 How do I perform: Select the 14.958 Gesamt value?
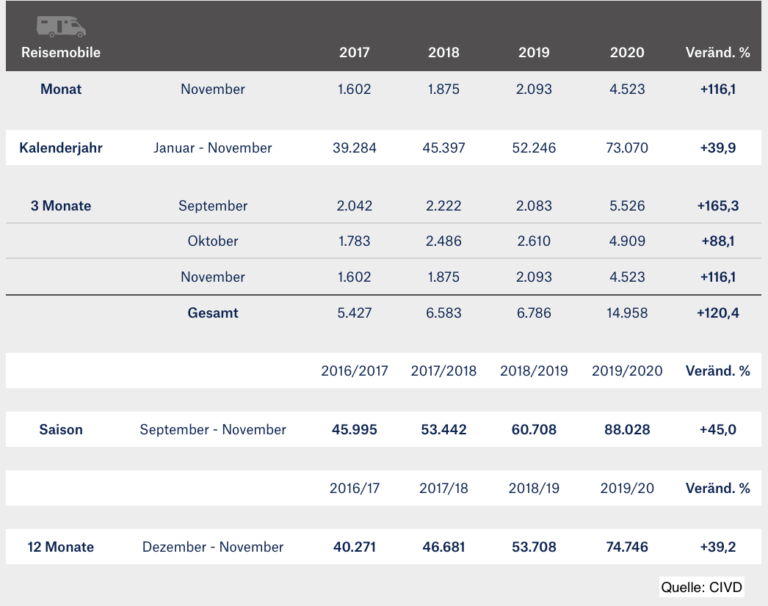point(627,313)
